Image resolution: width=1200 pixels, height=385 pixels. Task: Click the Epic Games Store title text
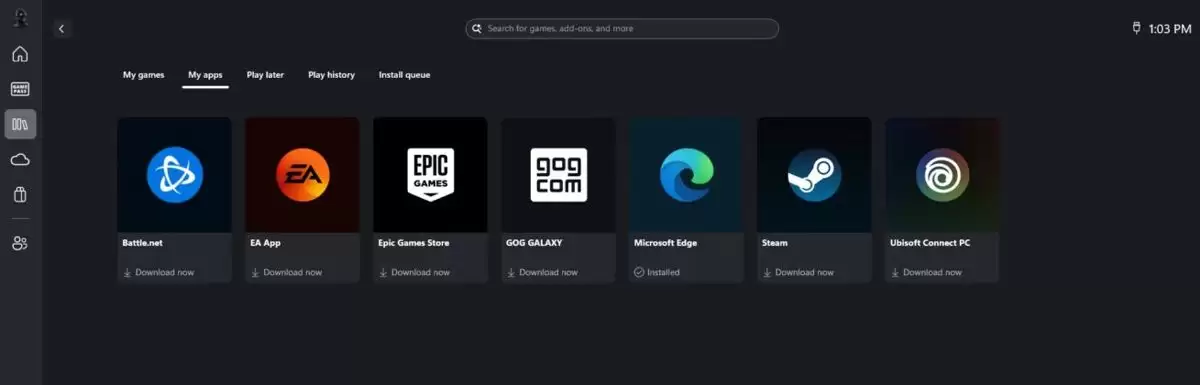tap(414, 243)
